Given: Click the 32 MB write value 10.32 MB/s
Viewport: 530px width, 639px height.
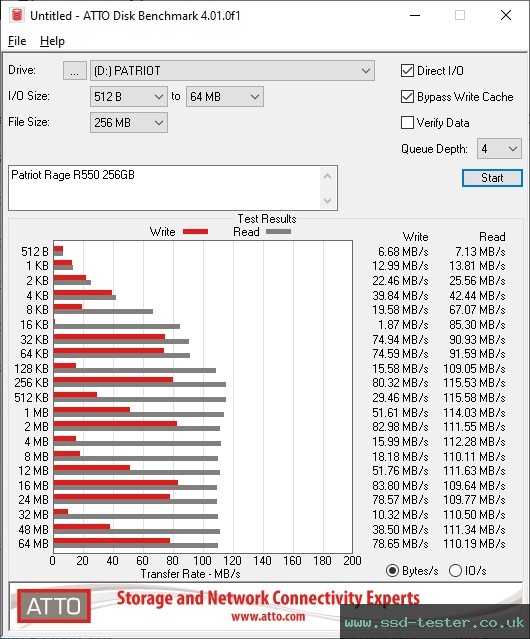Looking at the screenshot, I should 400,515.
